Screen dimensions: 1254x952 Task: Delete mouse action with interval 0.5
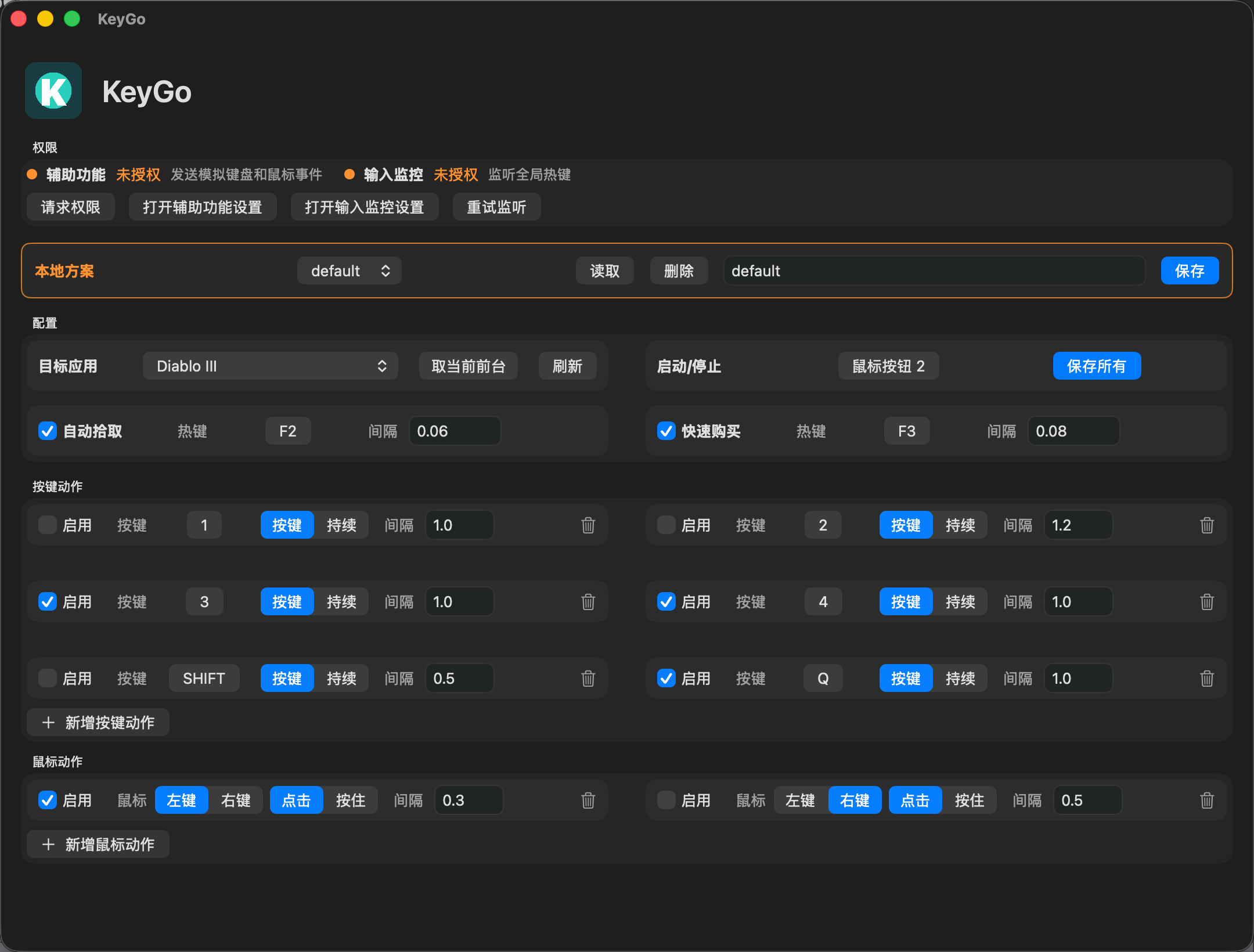pos(1207,800)
